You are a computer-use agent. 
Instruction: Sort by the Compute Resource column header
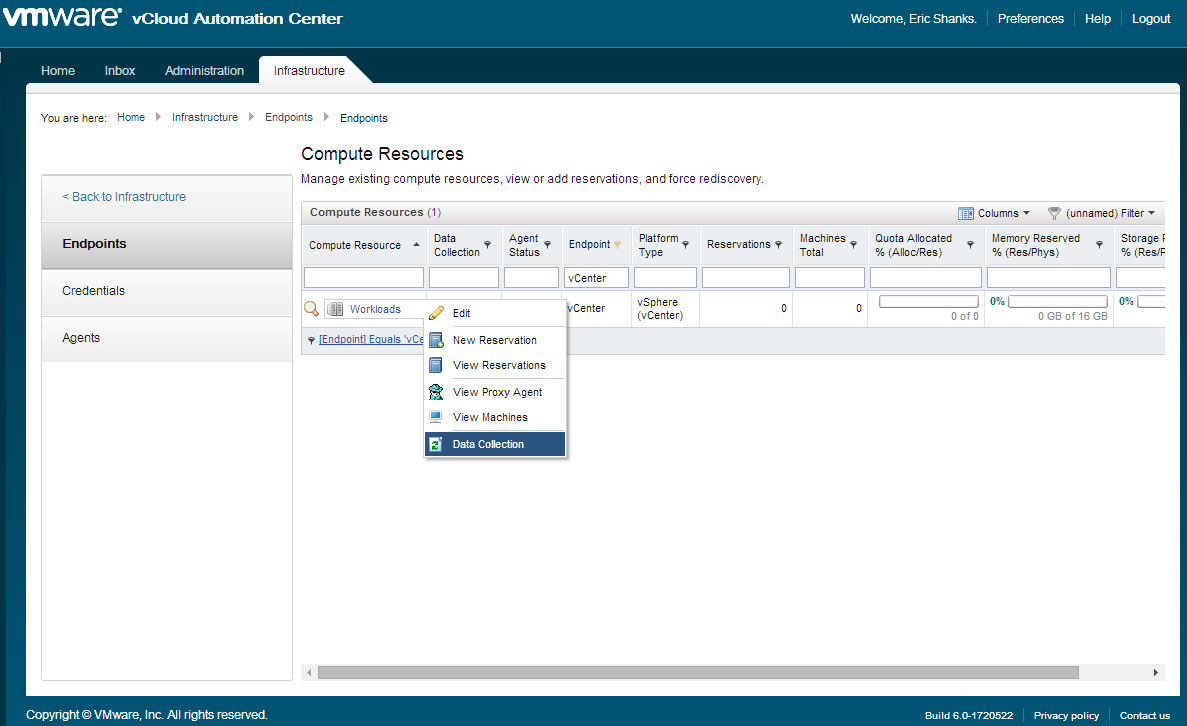[355, 245]
